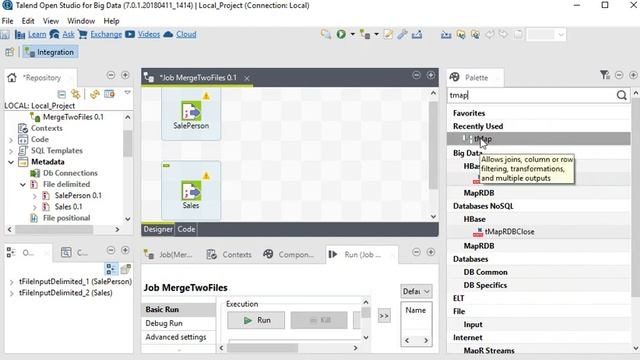Viewport: 640px width, 360px height.
Task: Collapse the Metadata node
Action: point(11,162)
